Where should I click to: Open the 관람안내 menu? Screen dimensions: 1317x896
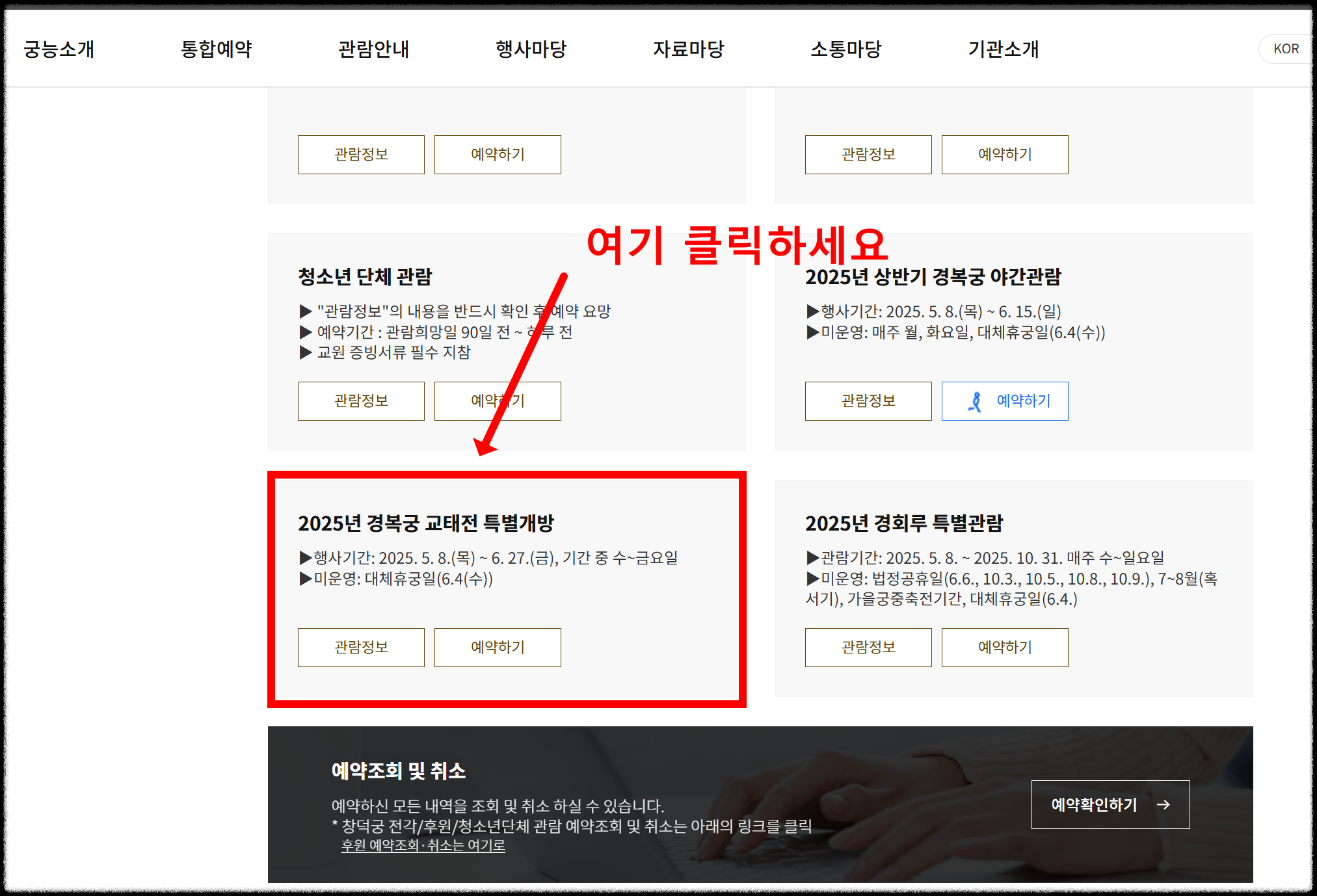click(x=374, y=49)
